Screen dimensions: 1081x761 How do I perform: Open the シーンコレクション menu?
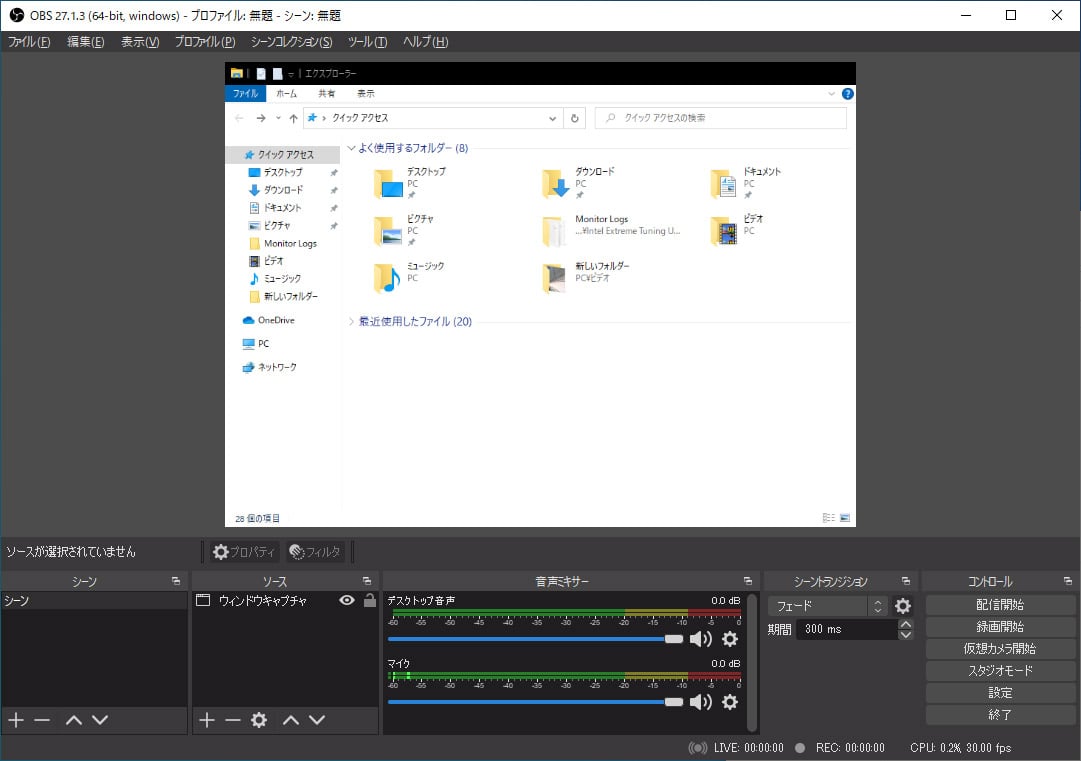[x=292, y=42]
